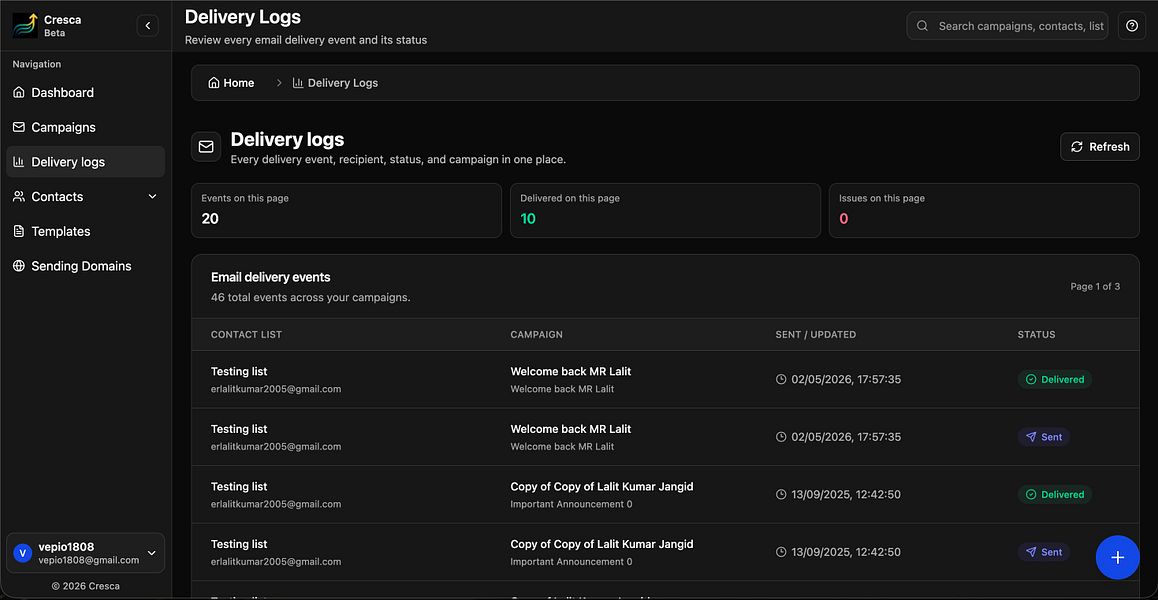This screenshot has width=1158, height=600.
Task: Click the home icon in the breadcrumb
Action: click(214, 83)
